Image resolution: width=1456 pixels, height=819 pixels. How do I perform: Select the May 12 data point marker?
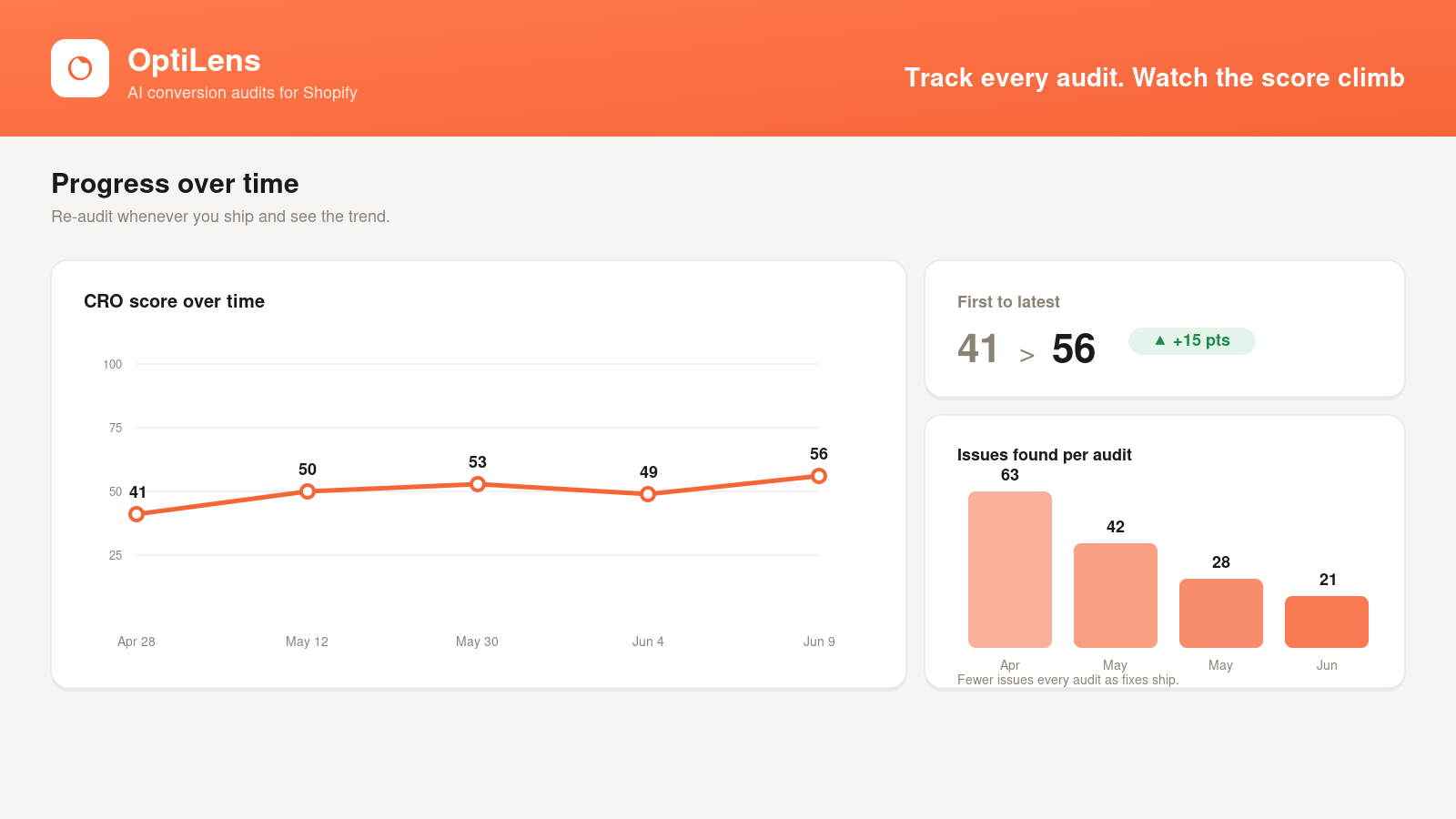(308, 491)
